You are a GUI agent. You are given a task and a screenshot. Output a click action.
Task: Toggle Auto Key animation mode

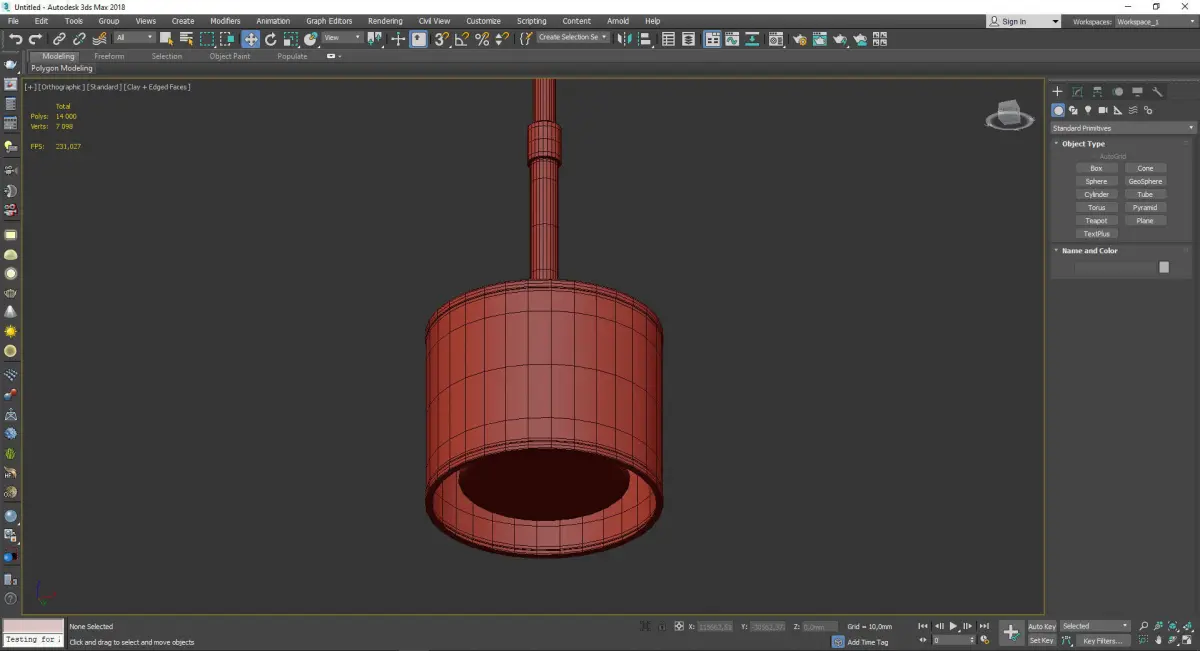pos(1041,626)
